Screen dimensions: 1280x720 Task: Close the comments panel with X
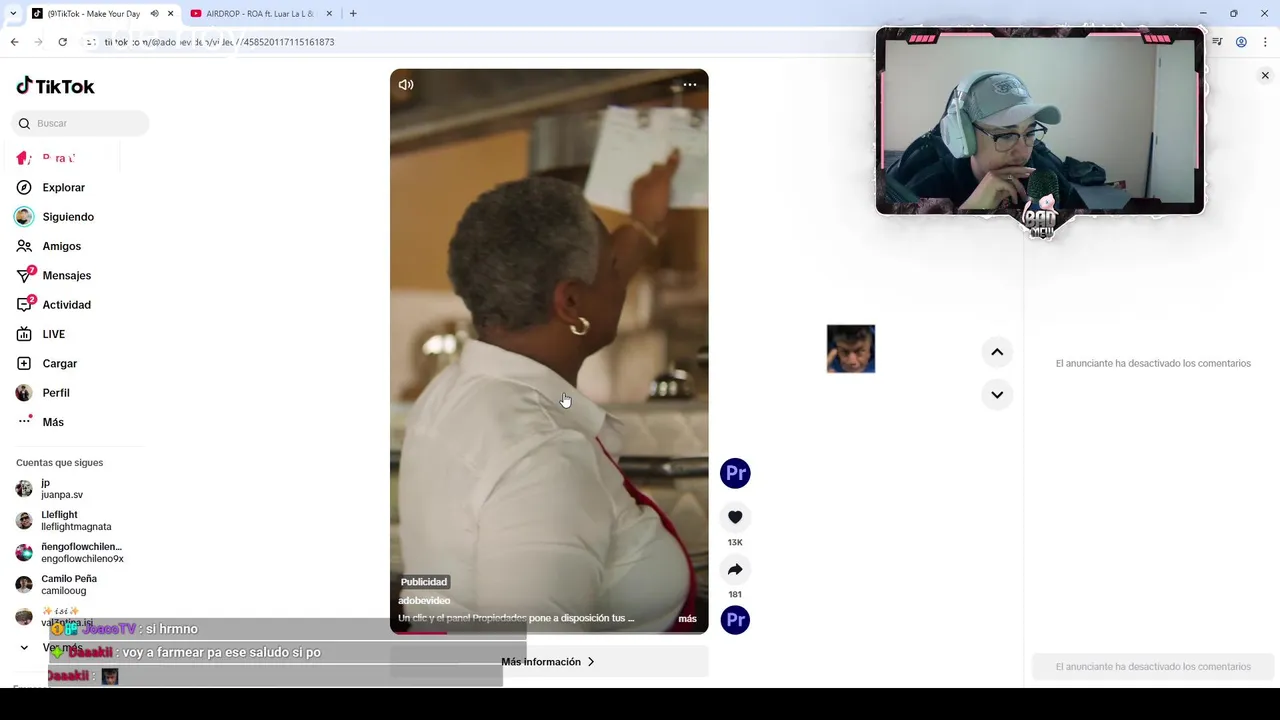(1265, 76)
